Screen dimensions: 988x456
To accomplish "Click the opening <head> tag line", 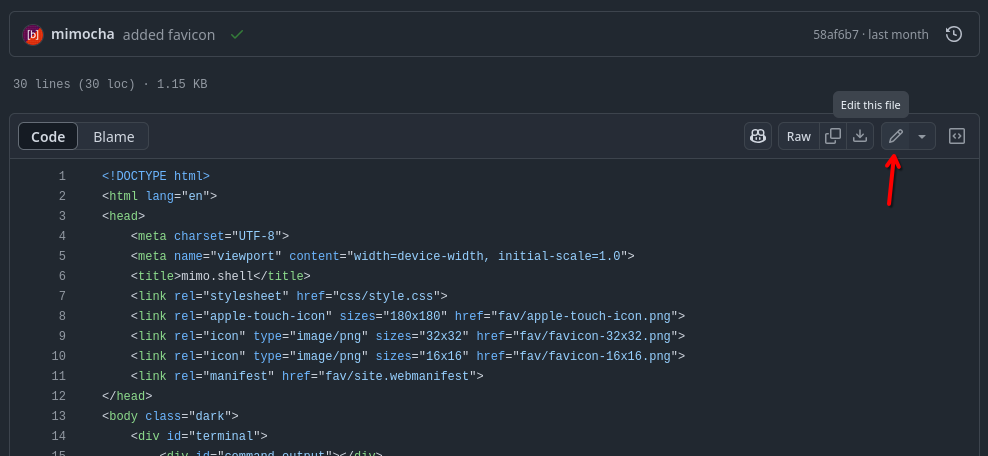I will pos(124,216).
